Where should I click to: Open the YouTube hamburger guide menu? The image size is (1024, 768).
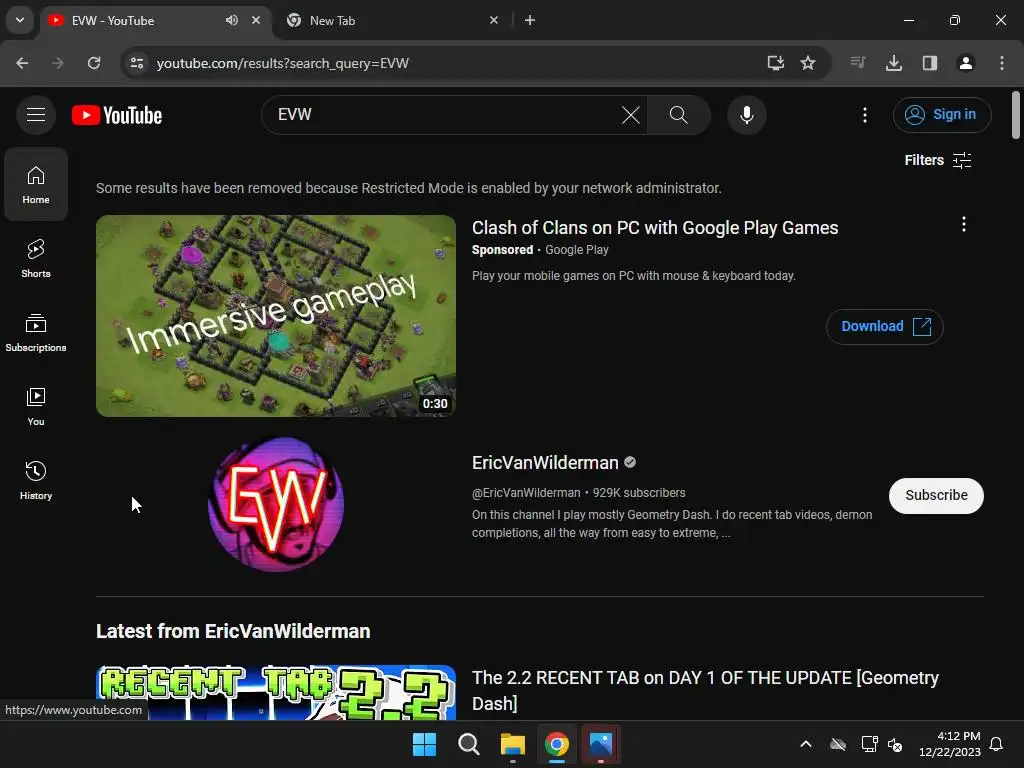36,115
